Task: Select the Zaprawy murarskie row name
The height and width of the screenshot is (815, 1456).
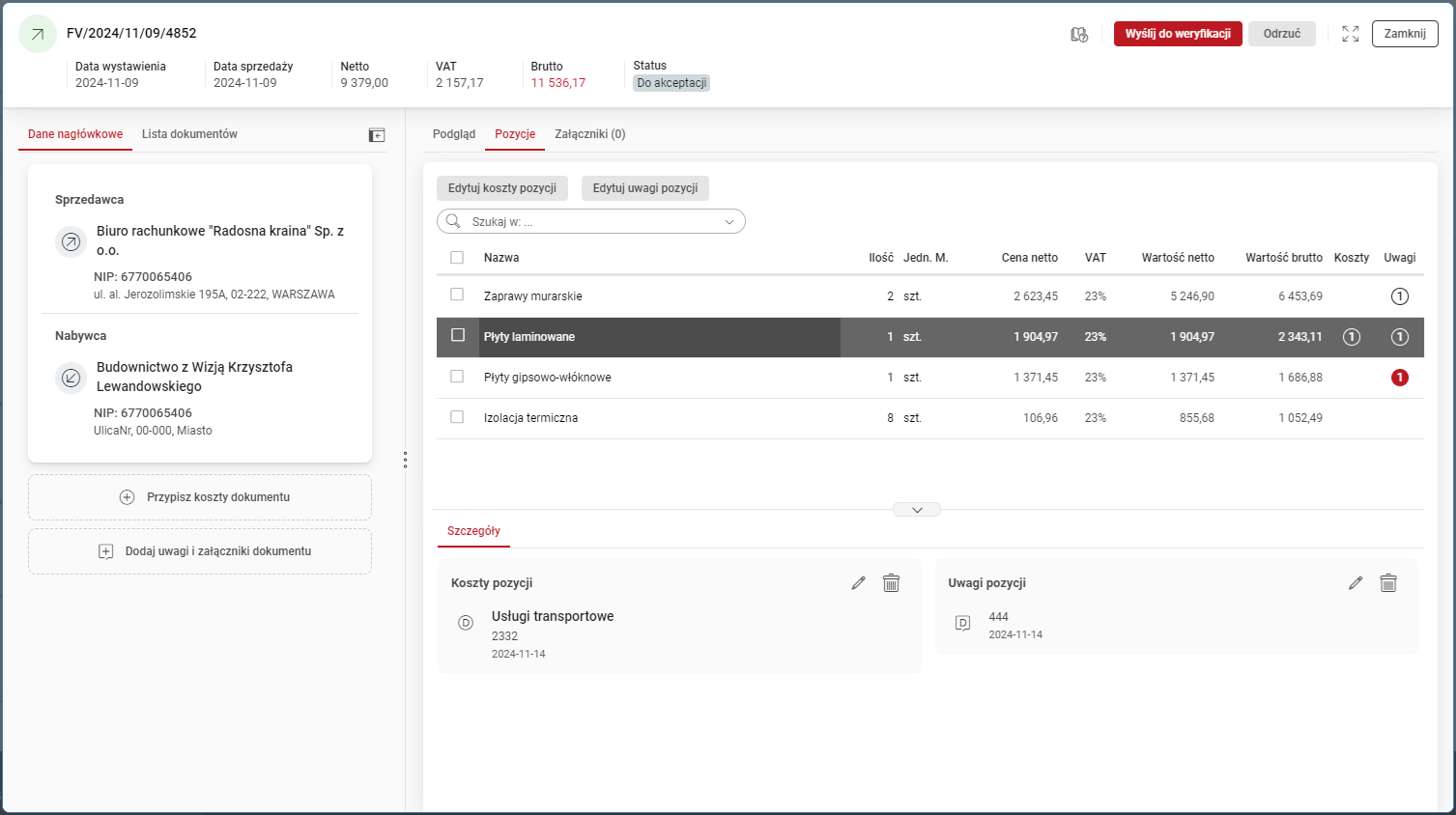Action: coord(533,296)
